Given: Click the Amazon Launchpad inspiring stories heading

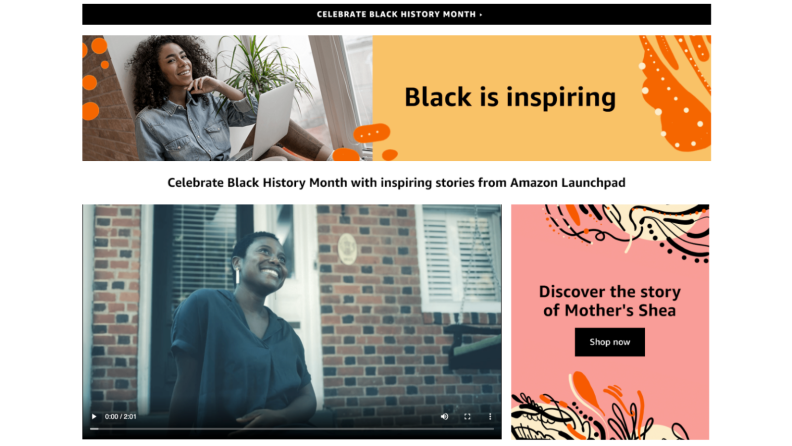Looking at the screenshot, I should (397, 182).
